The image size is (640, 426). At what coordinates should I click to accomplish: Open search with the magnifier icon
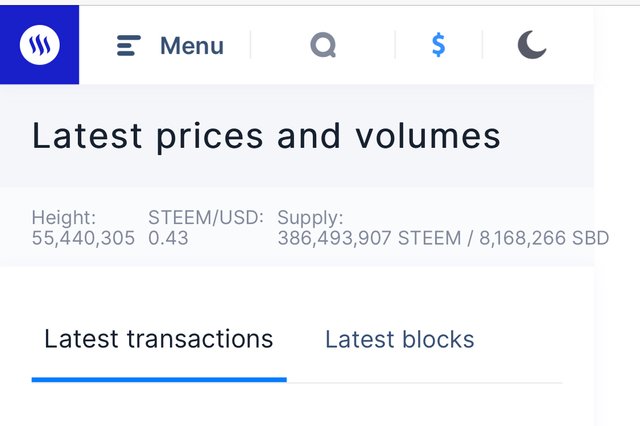click(x=323, y=45)
